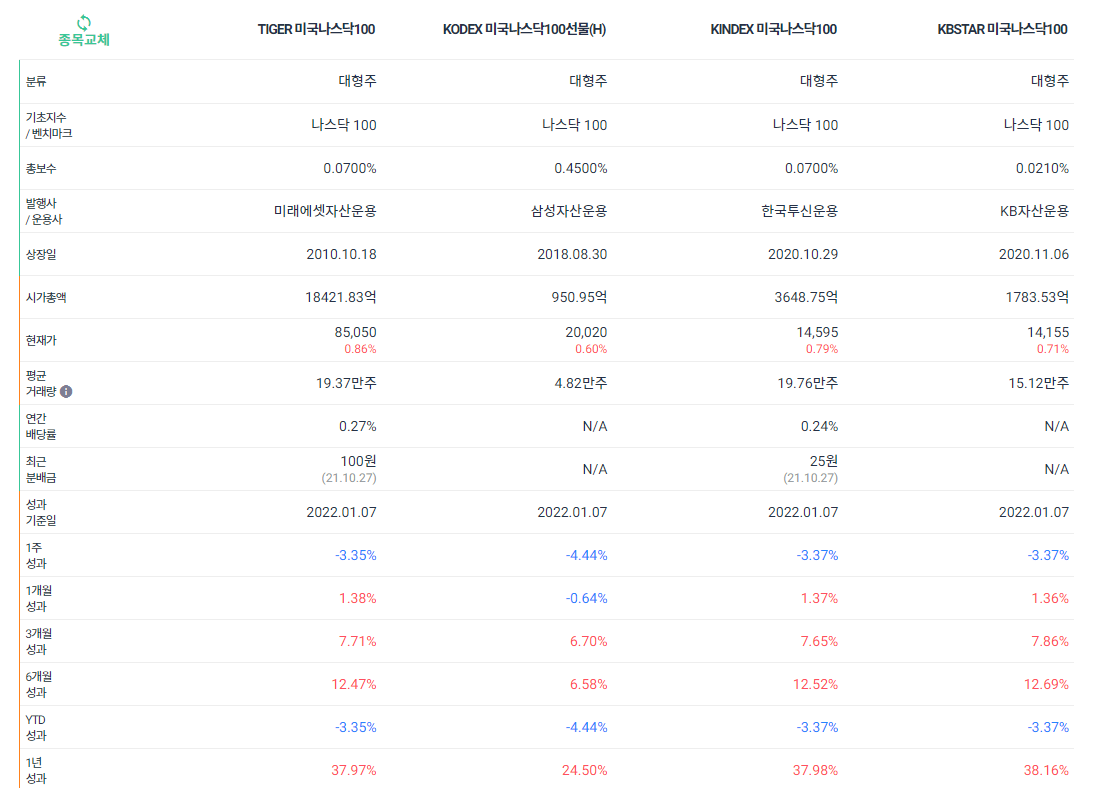Open the 평균 거래량 info icon
Image resolution: width=1097 pixels, height=788 pixels.
pos(66,391)
